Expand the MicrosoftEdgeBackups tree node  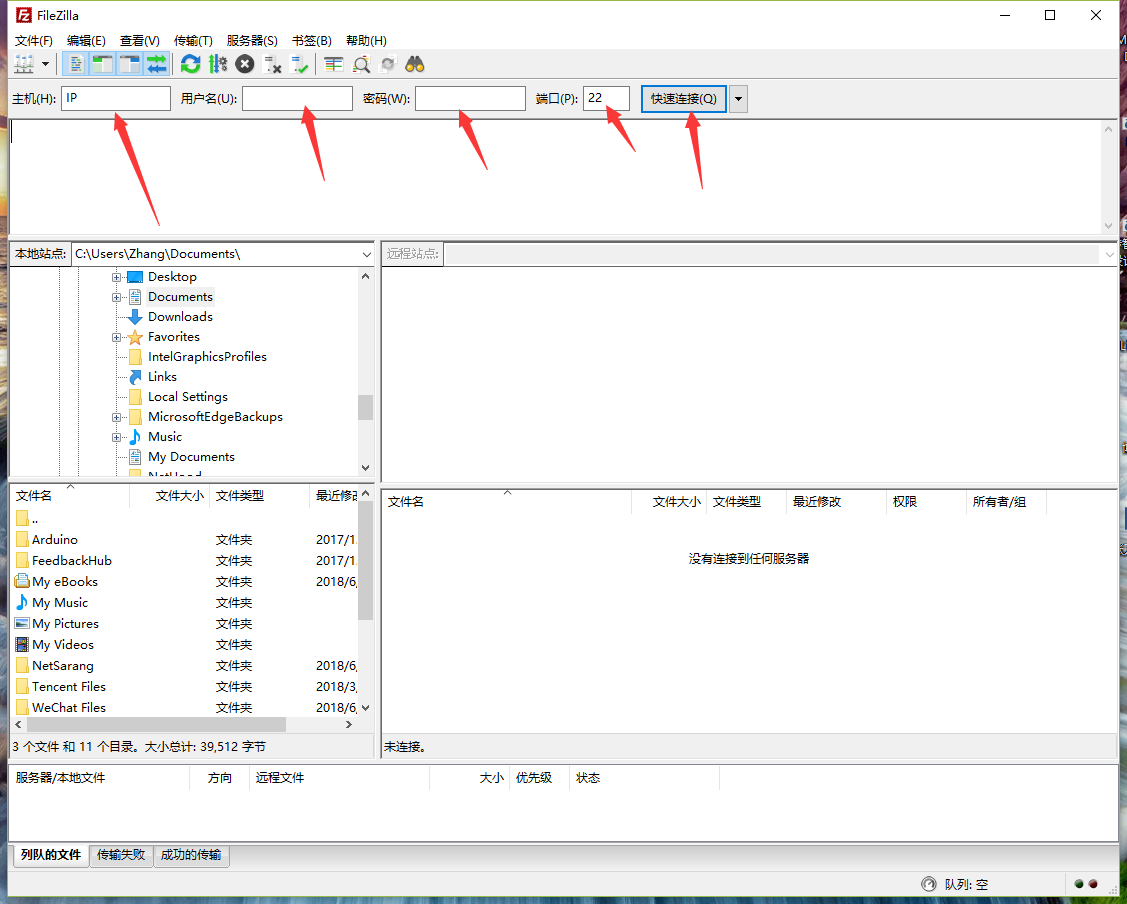(116, 418)
